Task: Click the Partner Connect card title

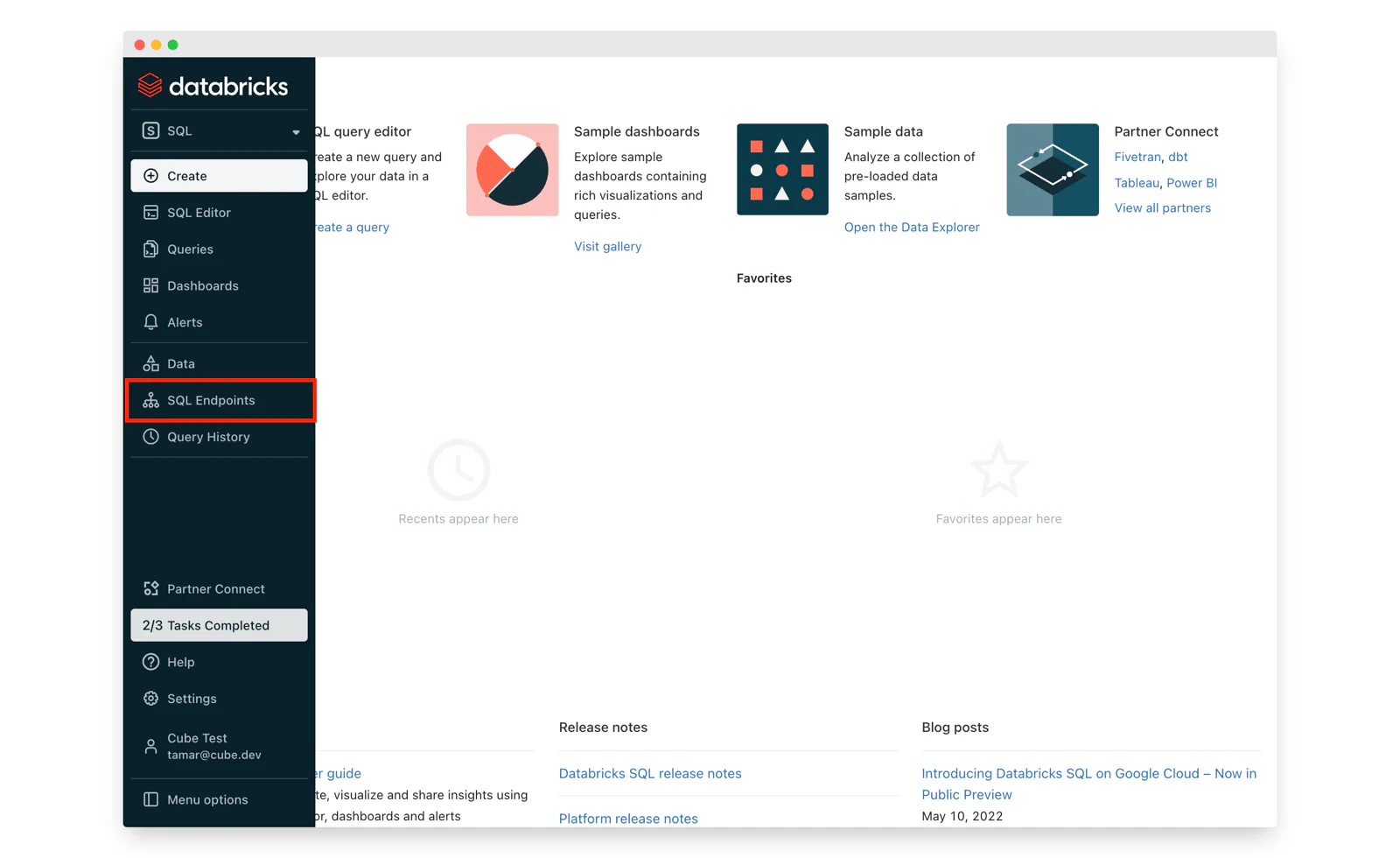Action: [1166, 131]
